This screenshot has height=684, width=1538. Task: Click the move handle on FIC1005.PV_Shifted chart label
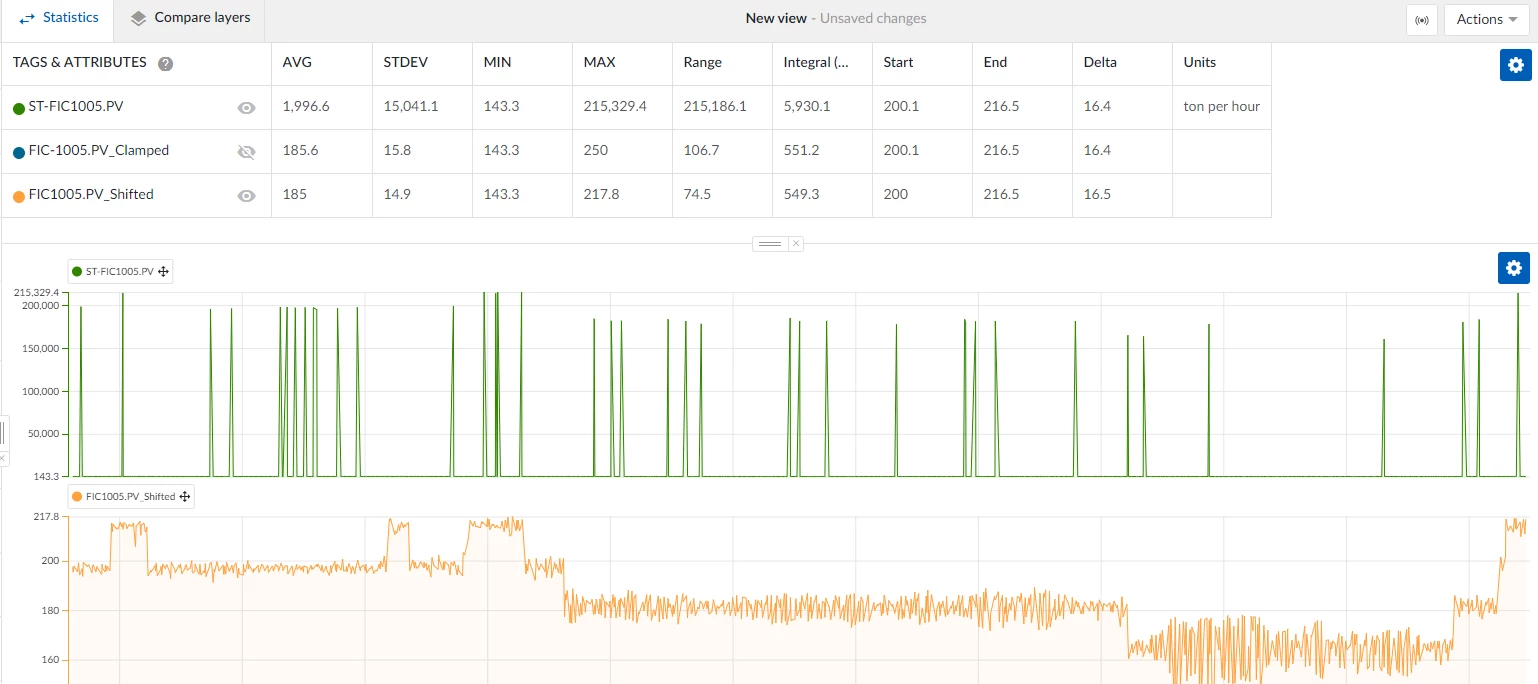[185, 496]
